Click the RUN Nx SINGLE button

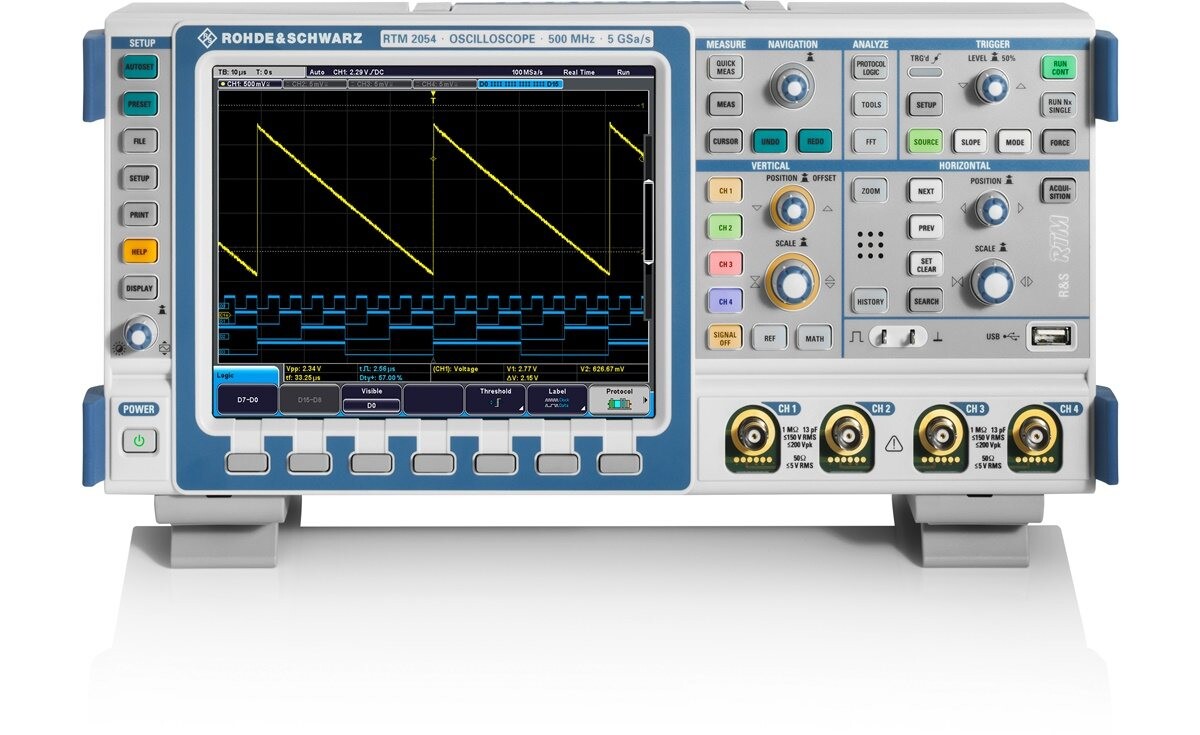click(1059, 104)
